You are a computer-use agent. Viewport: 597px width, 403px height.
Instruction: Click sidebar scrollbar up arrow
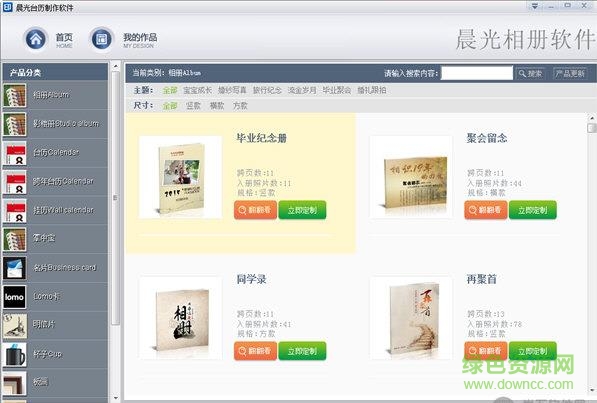pyautogui.click(x=116, y=66)
